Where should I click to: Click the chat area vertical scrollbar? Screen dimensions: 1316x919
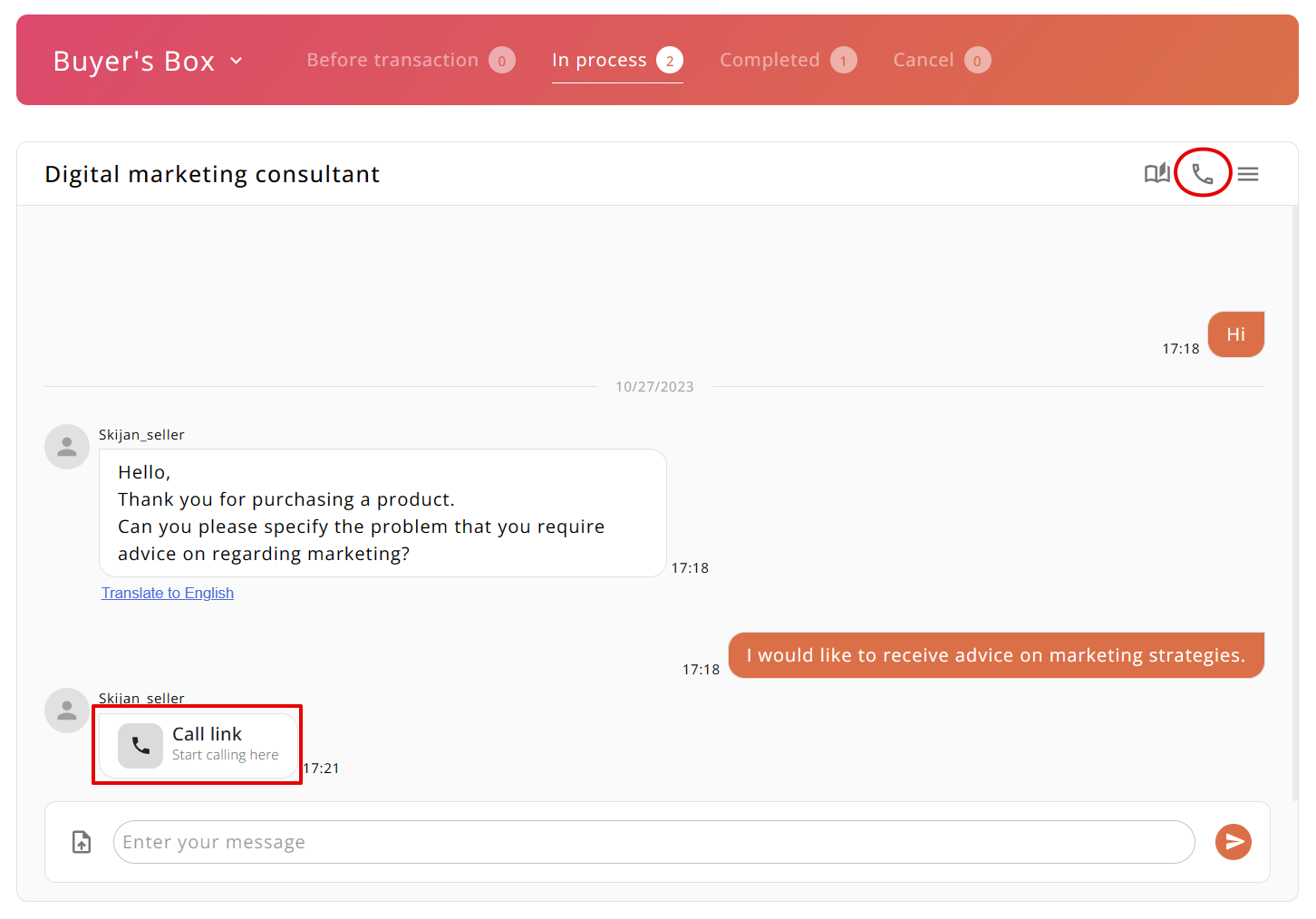pos(1294,503)
